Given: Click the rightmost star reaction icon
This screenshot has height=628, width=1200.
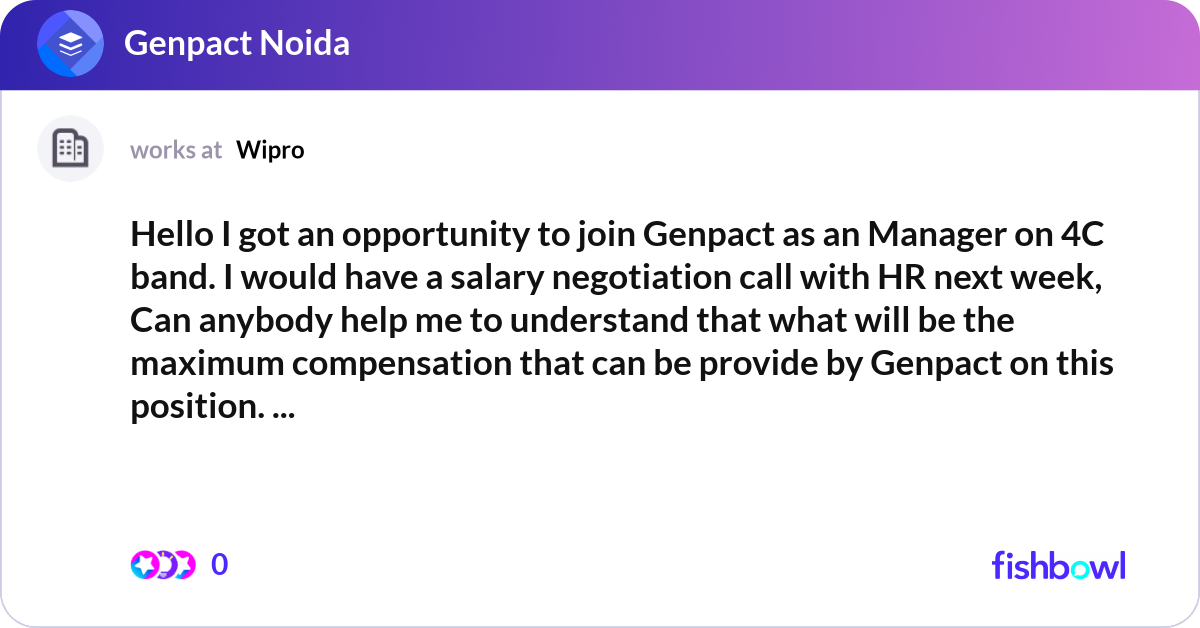Looking at the screenshot, I should click(185, 564).
